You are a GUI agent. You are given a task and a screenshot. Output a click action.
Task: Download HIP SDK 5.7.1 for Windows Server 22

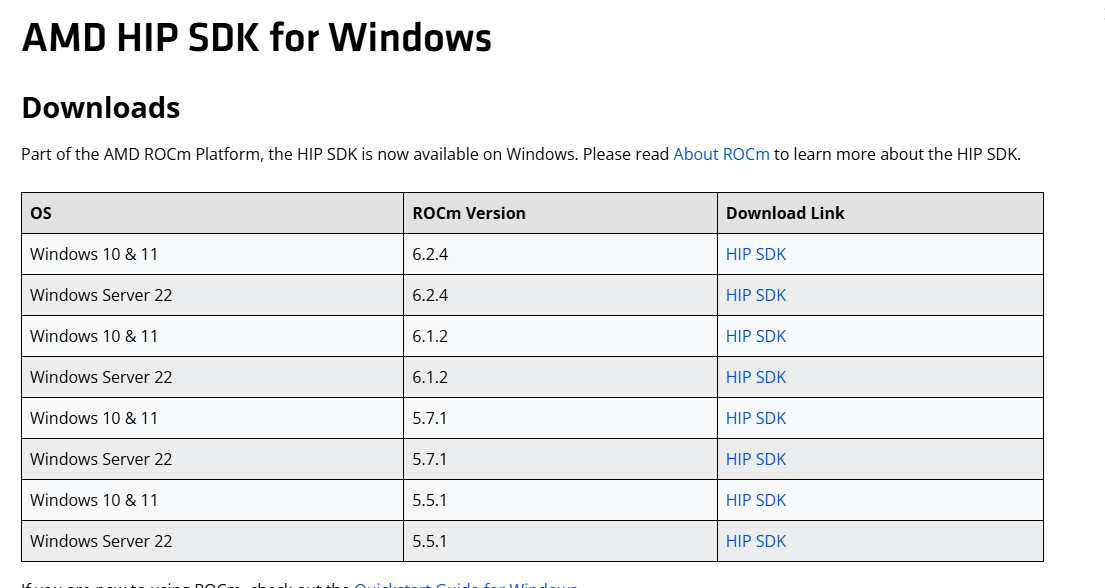[756, 459]
